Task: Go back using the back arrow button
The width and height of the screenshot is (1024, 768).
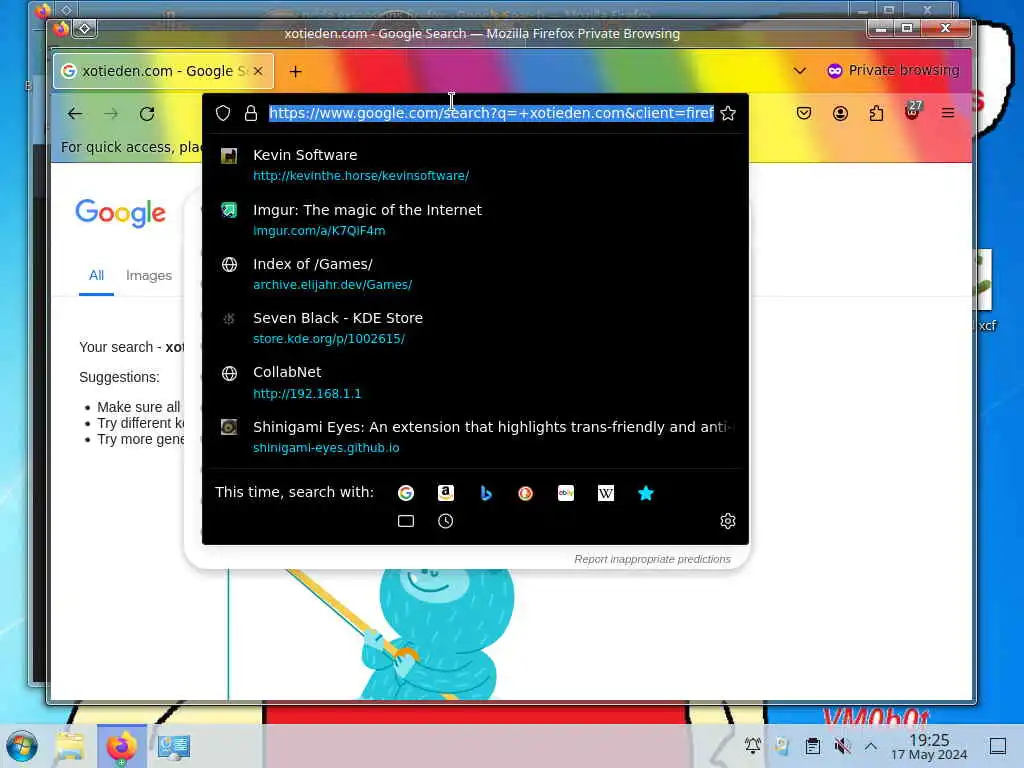Action: pos(75,114)
